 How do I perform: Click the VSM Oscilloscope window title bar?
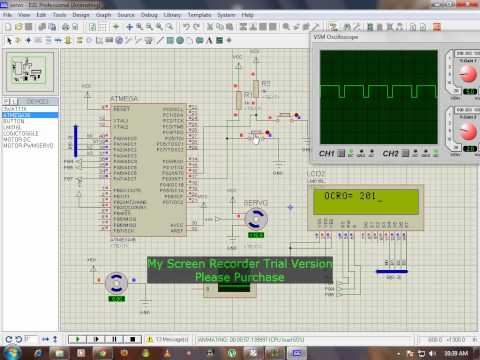395,37
